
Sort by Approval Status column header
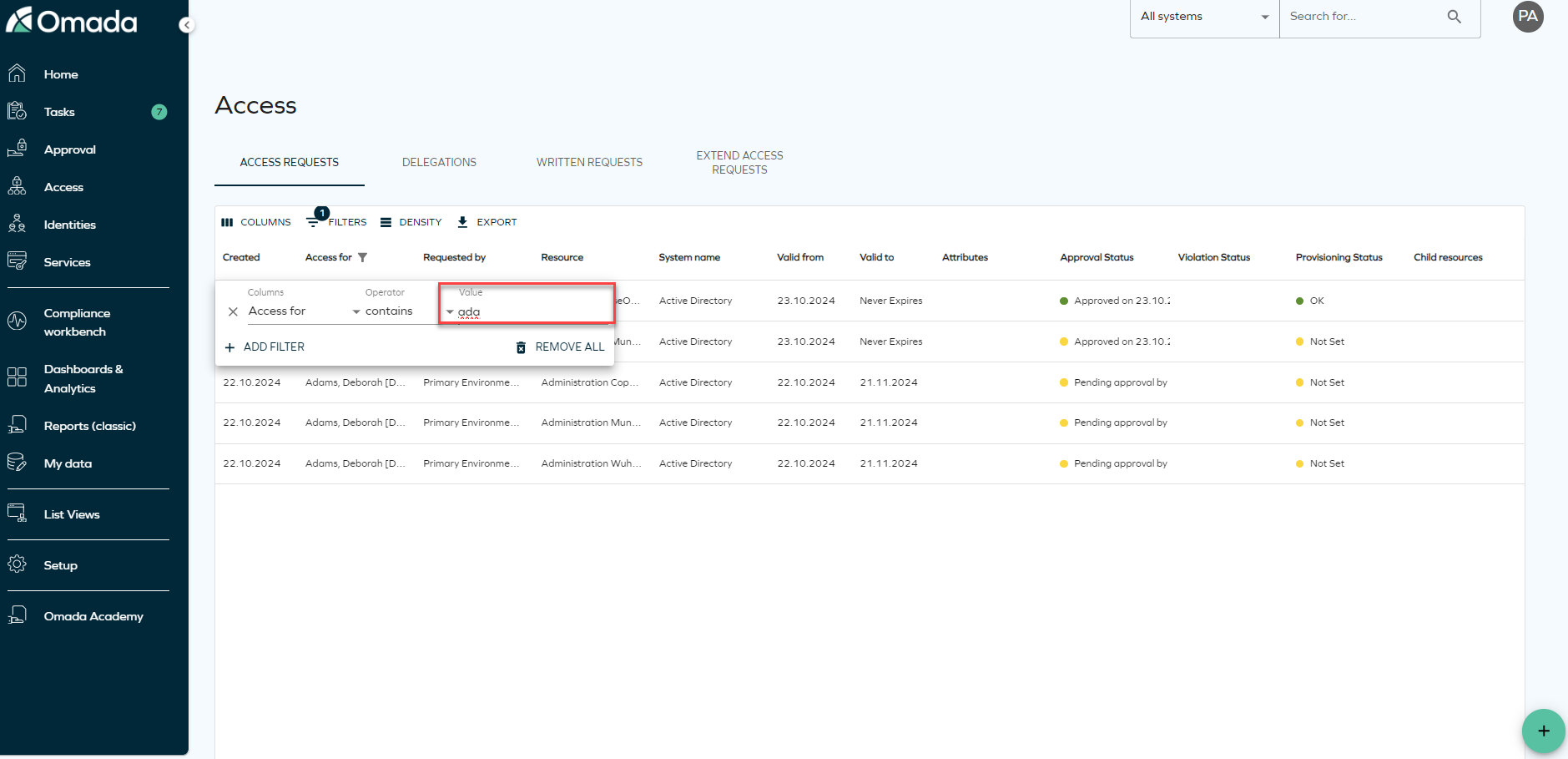[x=1097, y=257]
